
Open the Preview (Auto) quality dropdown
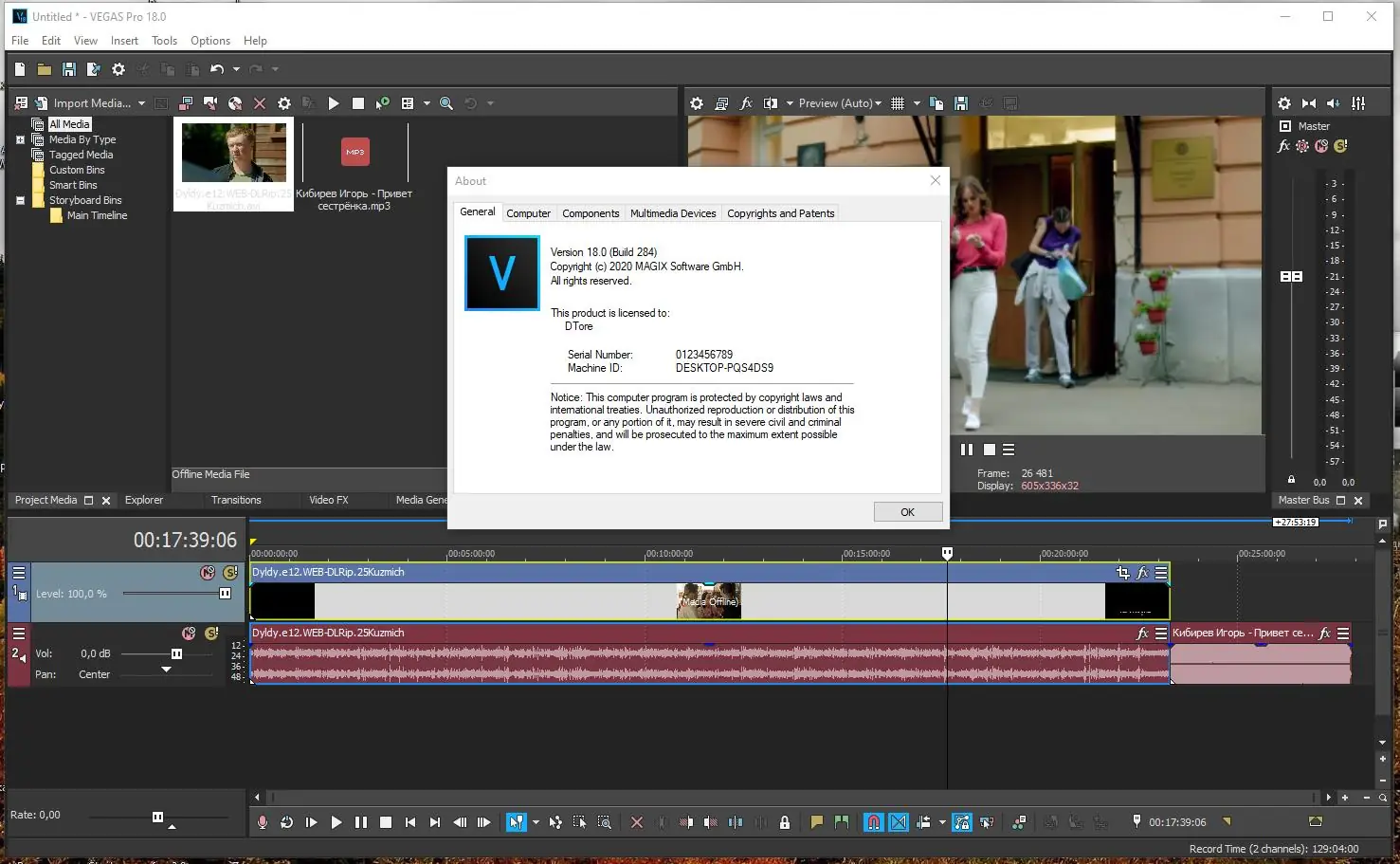point(839,103)
